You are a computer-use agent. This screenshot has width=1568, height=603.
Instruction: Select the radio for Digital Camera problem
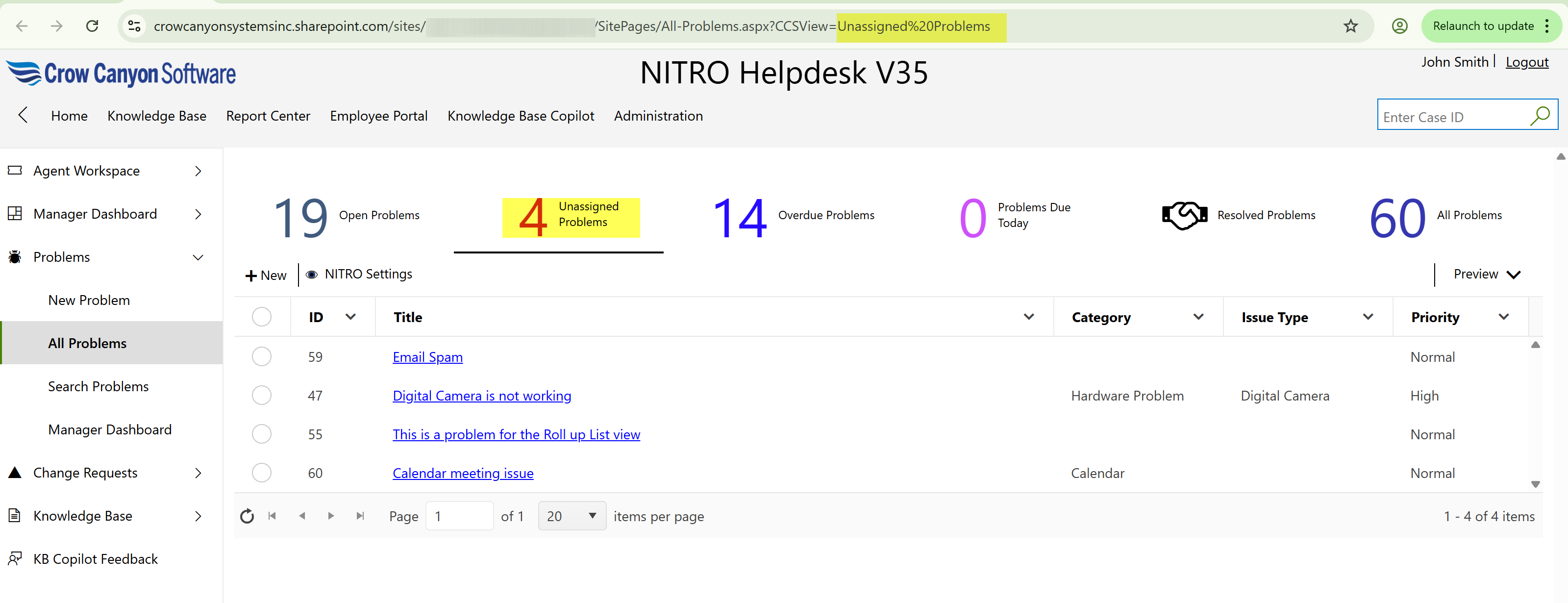coord(262,395)
